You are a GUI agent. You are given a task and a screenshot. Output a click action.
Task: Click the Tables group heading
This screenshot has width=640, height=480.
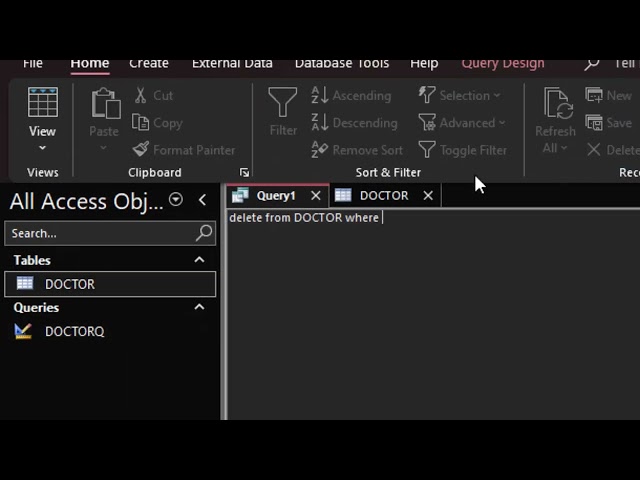click(x=32, y=260)
